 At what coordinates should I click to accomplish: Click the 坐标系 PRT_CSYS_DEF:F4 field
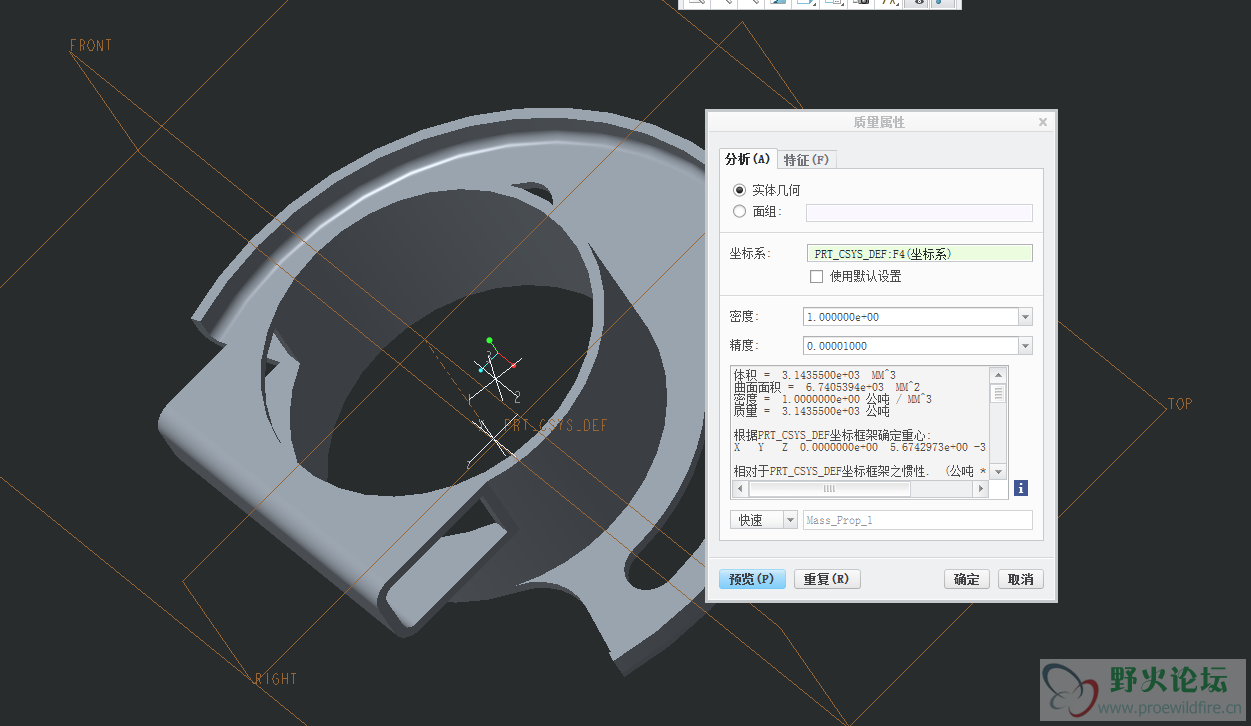pyautogui.click(x=919, y=254)
